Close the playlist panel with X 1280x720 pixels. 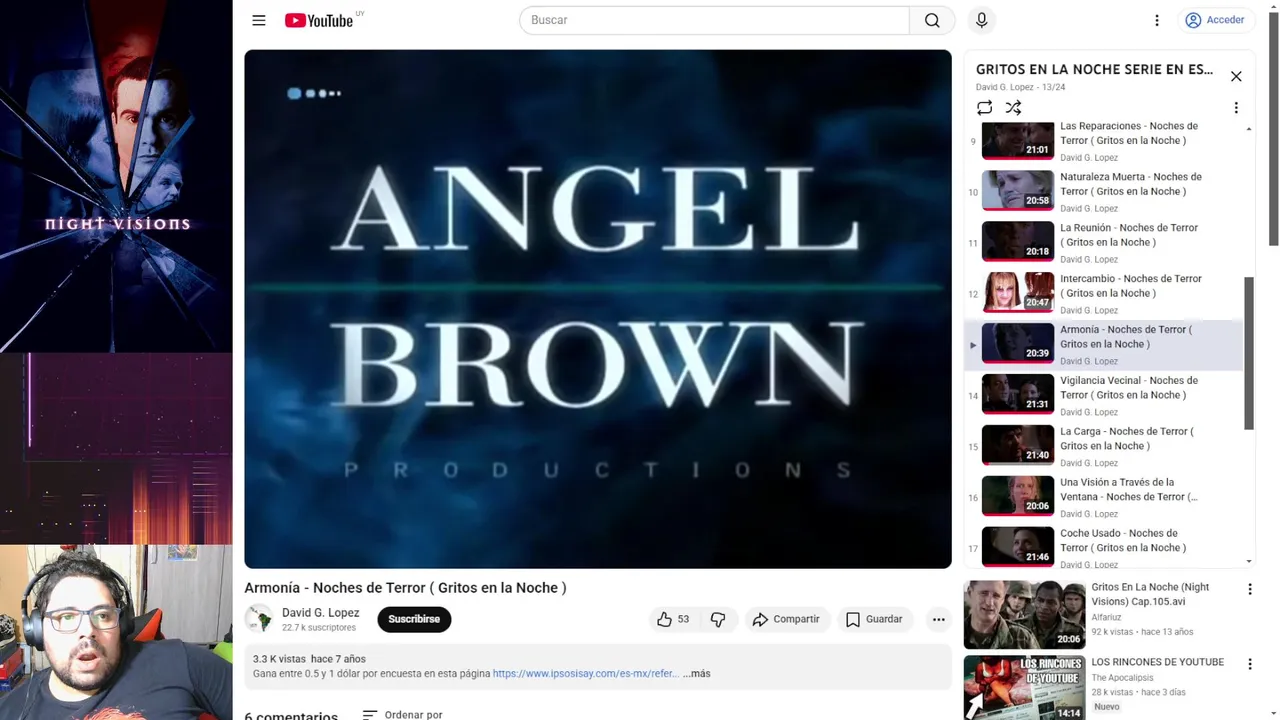click(x=1236, y=76)
